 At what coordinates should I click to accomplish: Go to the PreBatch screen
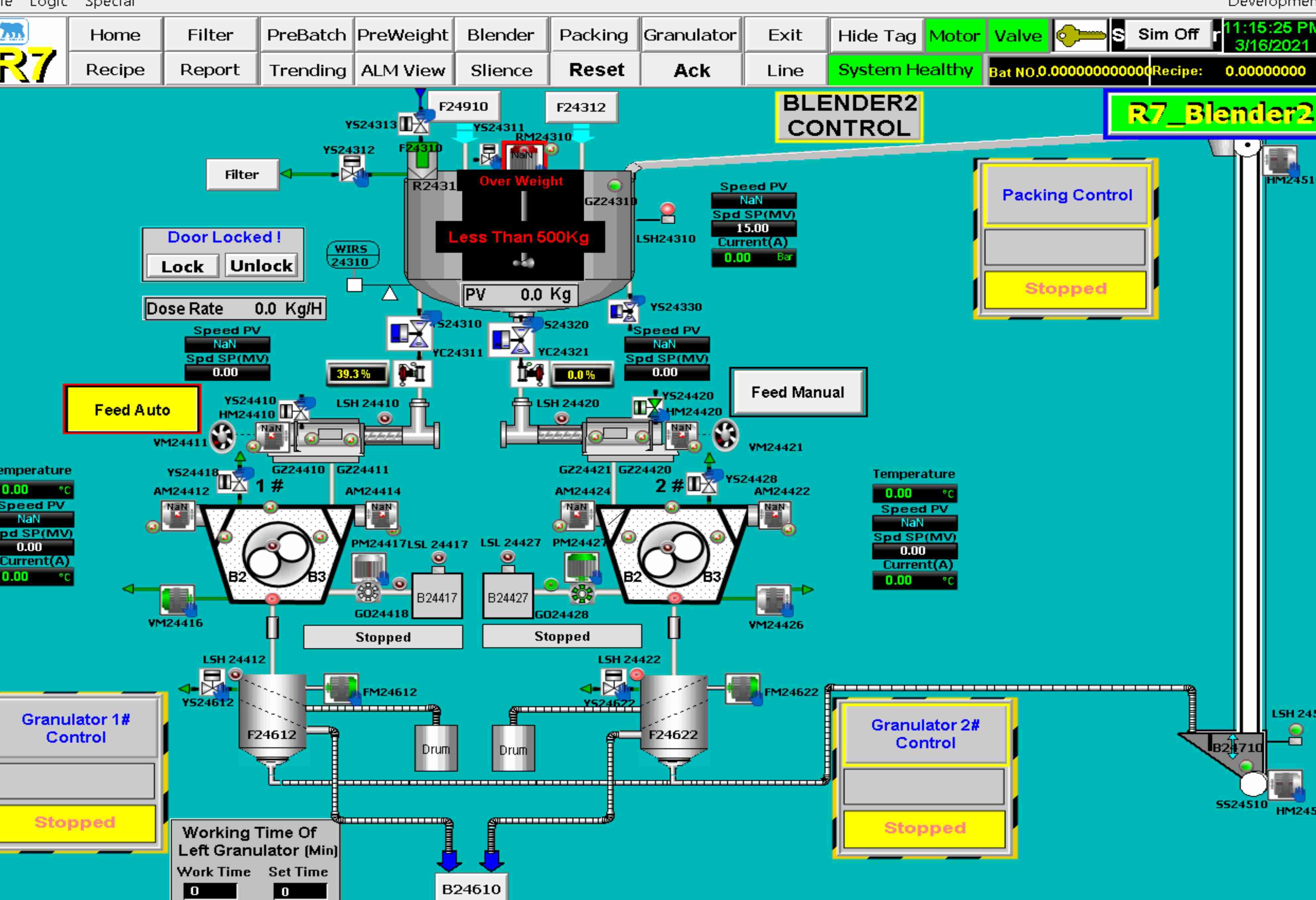click(x=306, y=34)
